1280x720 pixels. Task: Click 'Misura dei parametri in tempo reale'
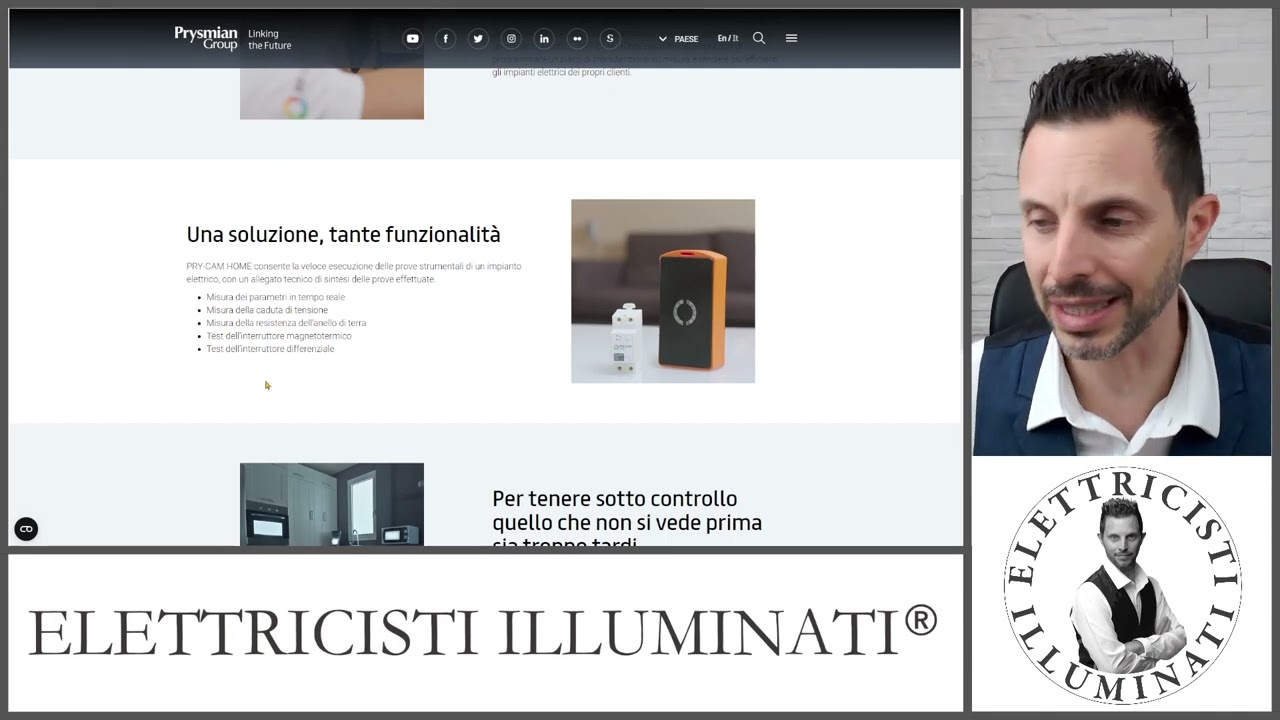point(276,297)
